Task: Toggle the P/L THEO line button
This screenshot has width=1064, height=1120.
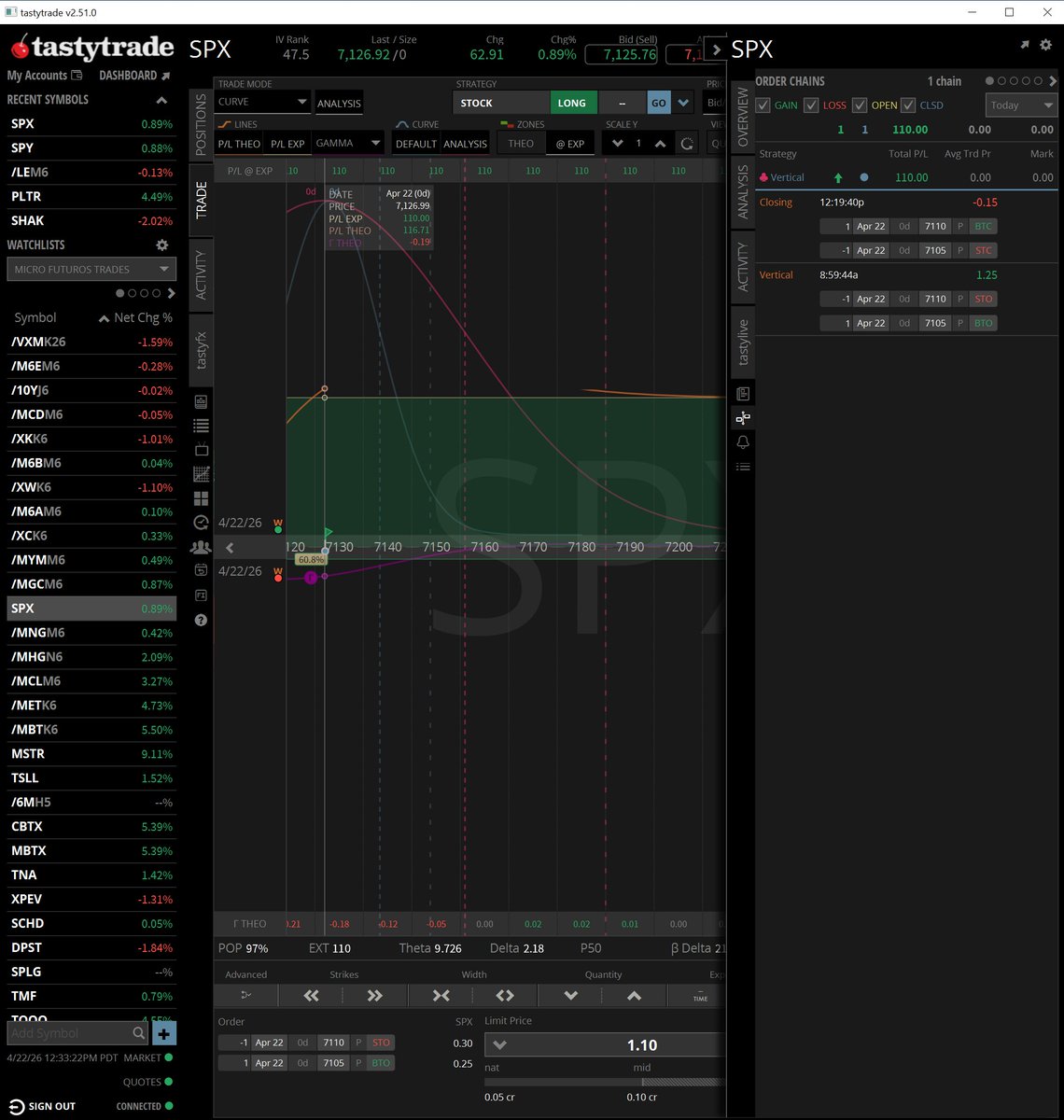Action: tap(239, 144)
